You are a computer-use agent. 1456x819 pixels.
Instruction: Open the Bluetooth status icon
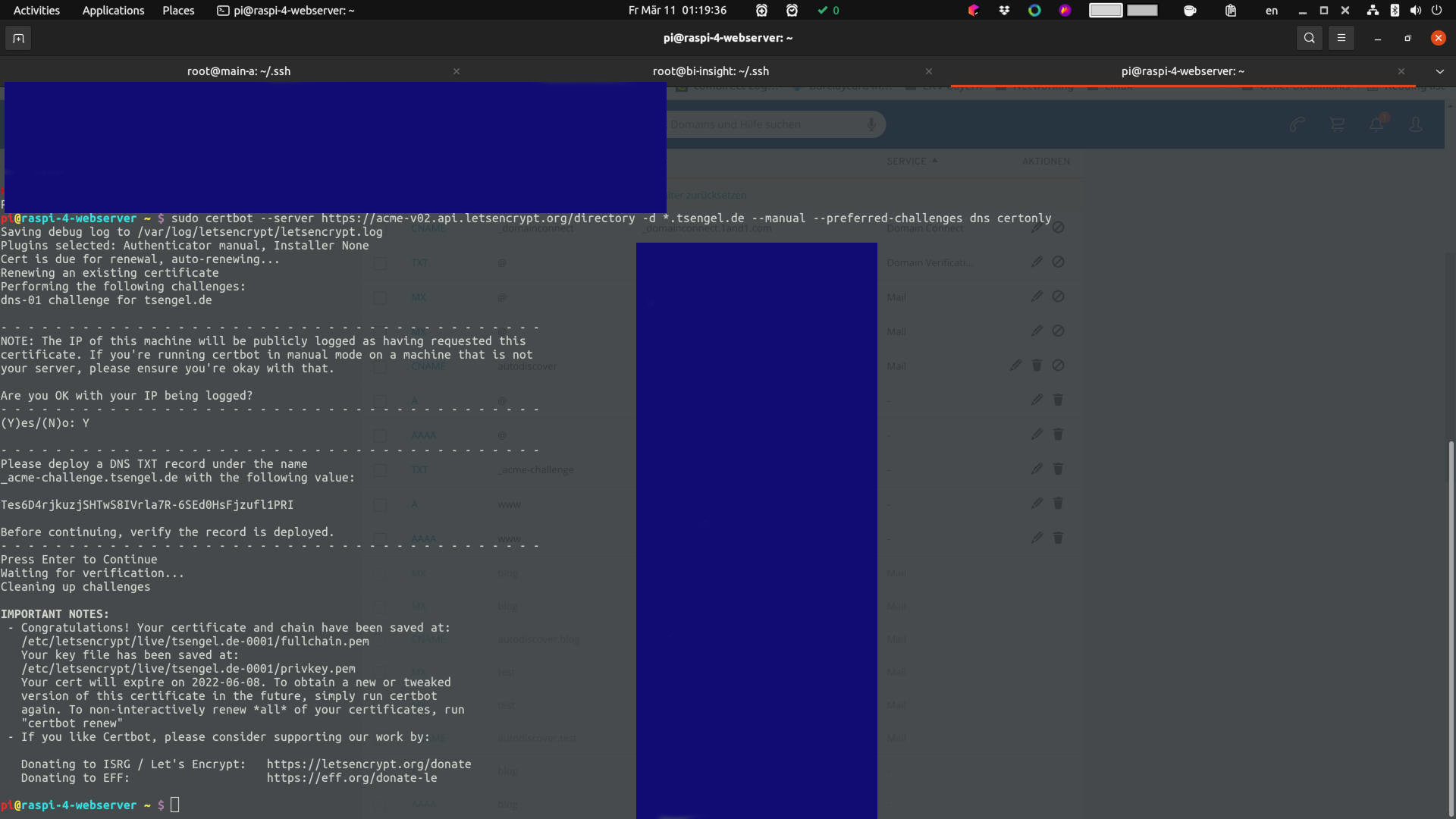pos(1394,10)
